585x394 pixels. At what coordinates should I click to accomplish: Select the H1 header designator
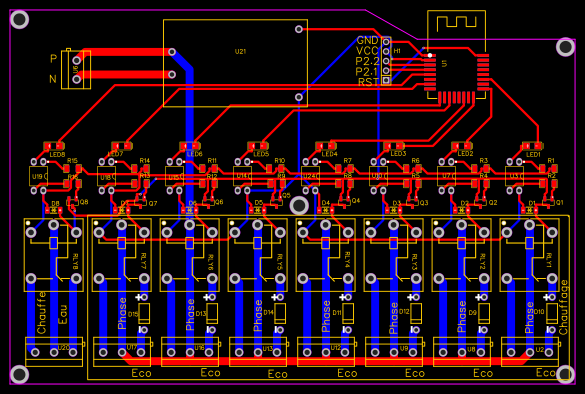coord(397,51)
